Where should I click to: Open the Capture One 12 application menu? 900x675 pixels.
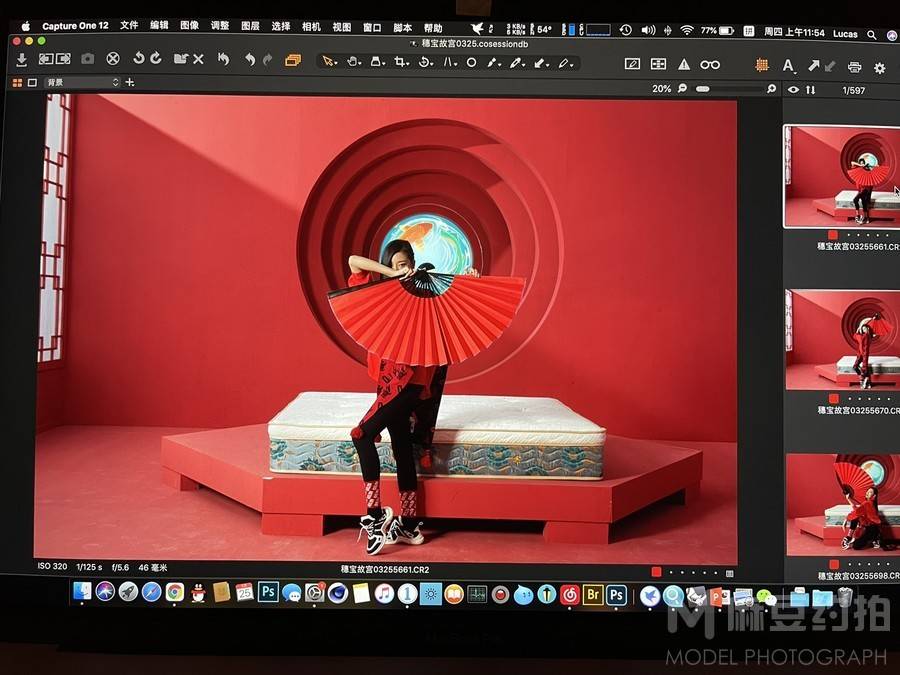75,26
